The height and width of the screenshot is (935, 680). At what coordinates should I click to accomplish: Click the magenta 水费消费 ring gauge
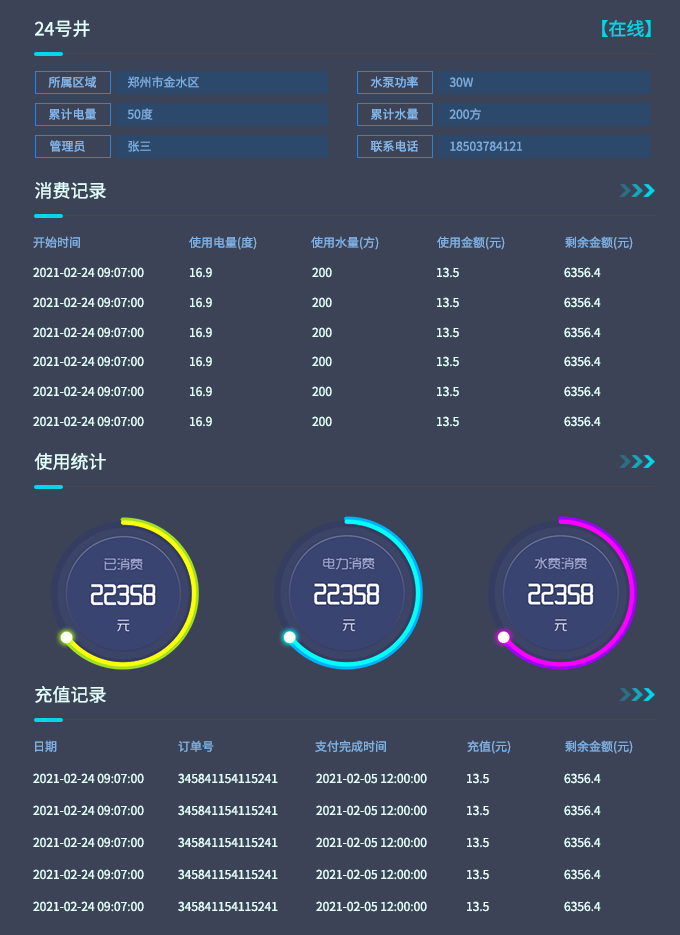(x=561, y=593)
